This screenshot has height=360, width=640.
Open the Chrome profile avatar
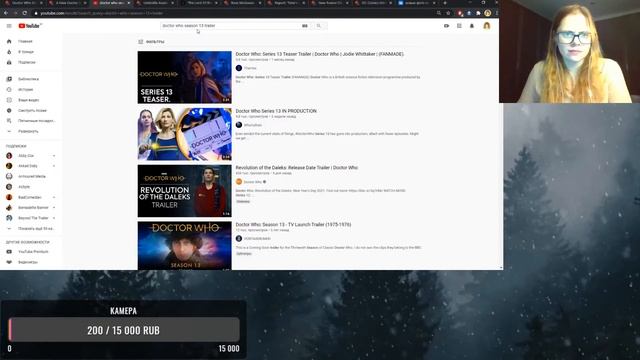(x=487, y=13)
